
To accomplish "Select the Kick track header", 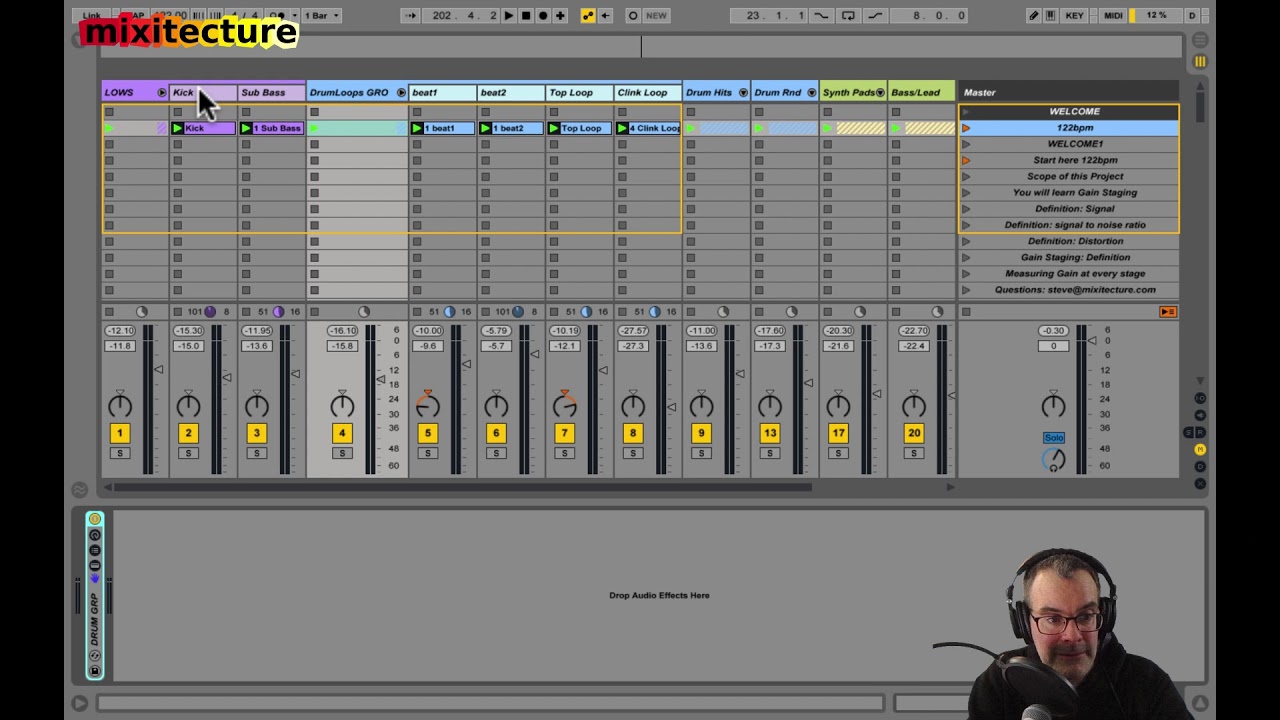I will click(203, 92).
